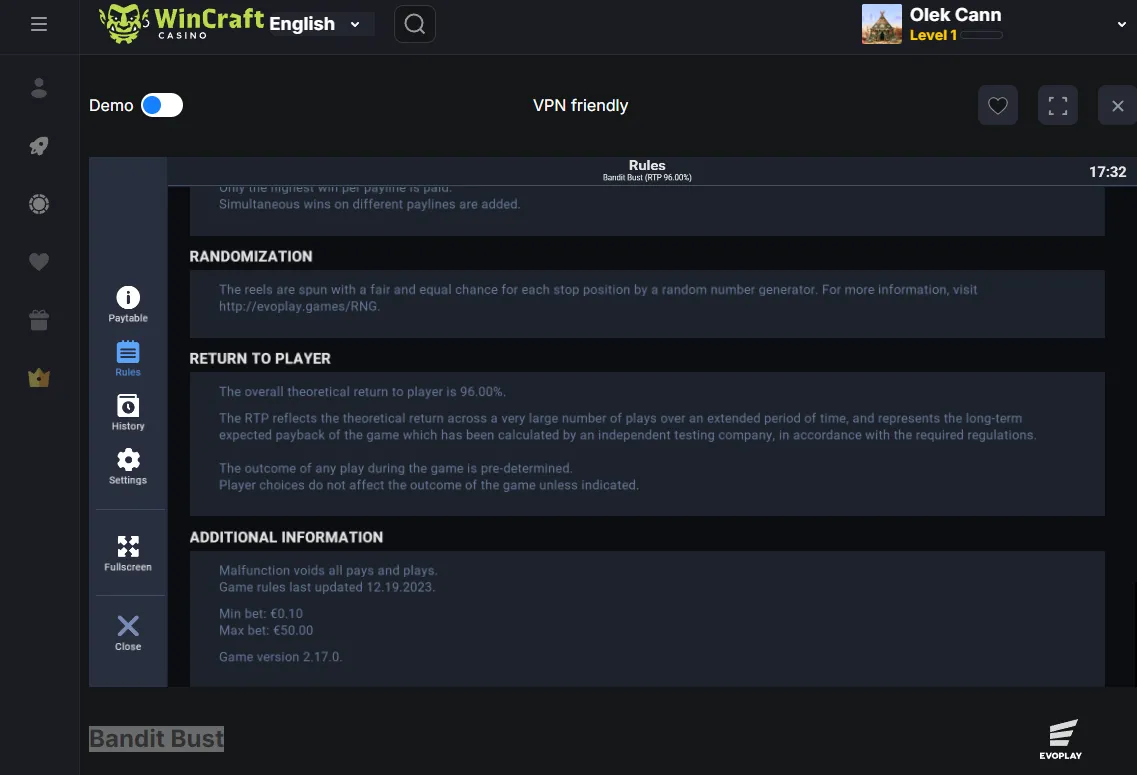Open the hamburger menu

pyautogui.click(x=39, y=24)
